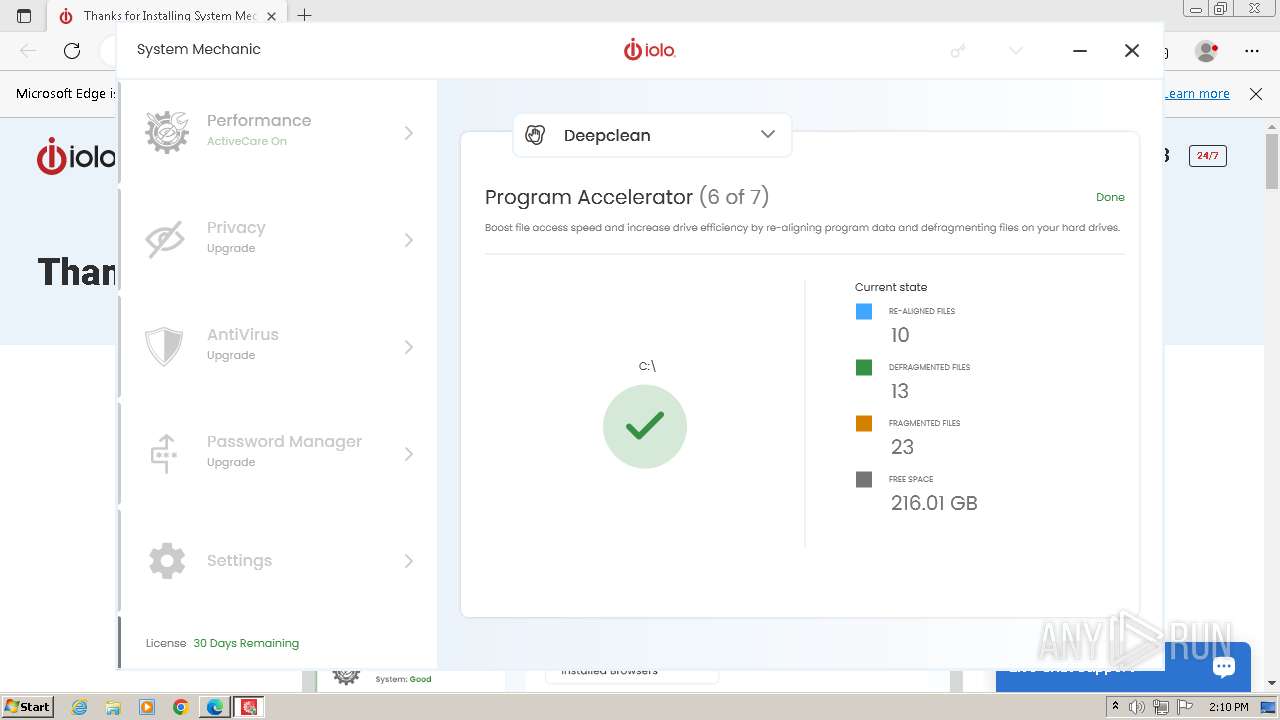Expand the Deepclean dropdown
This screenshot has height=720, width=1280.
point(767,134)
